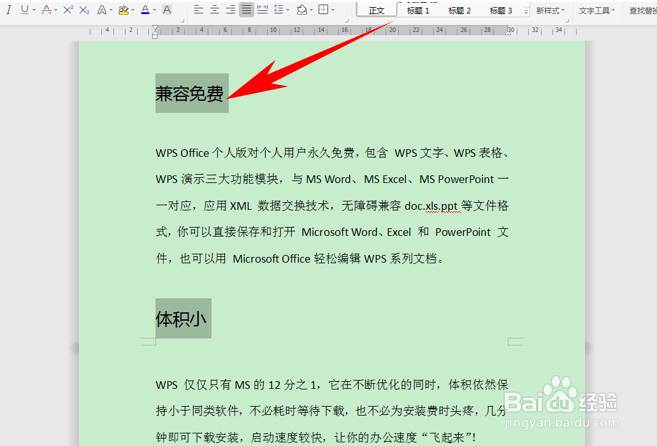The height and width of the screenshot is (446, 657).
Task: Apply blue font color
Action: coord(145,10)
